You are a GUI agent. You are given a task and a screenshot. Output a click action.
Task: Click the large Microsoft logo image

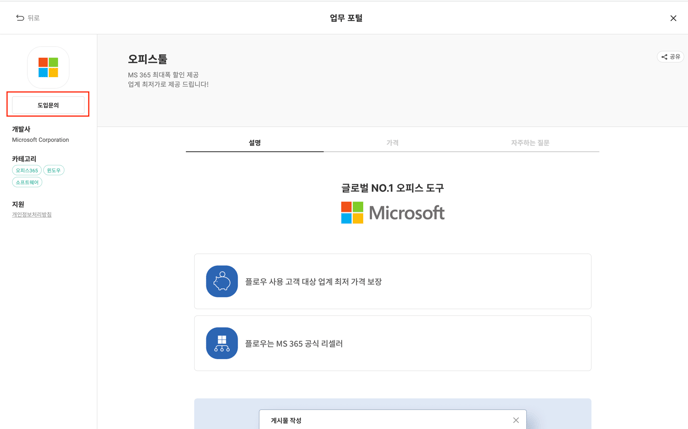click(393, 213)
